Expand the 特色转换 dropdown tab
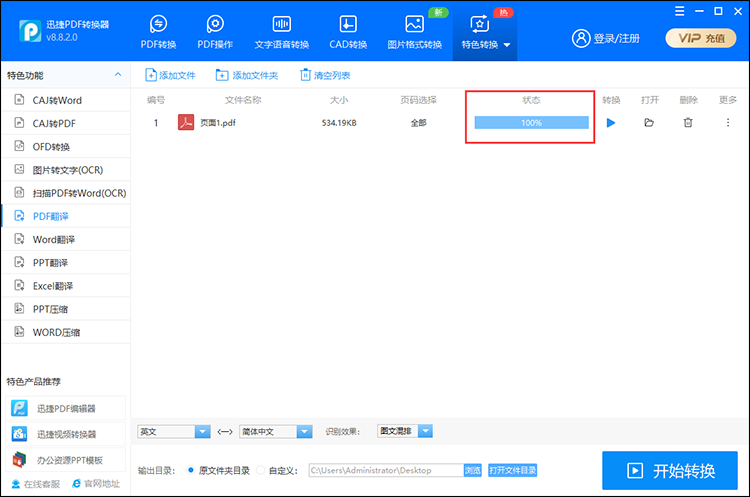 tap(485, 32)
